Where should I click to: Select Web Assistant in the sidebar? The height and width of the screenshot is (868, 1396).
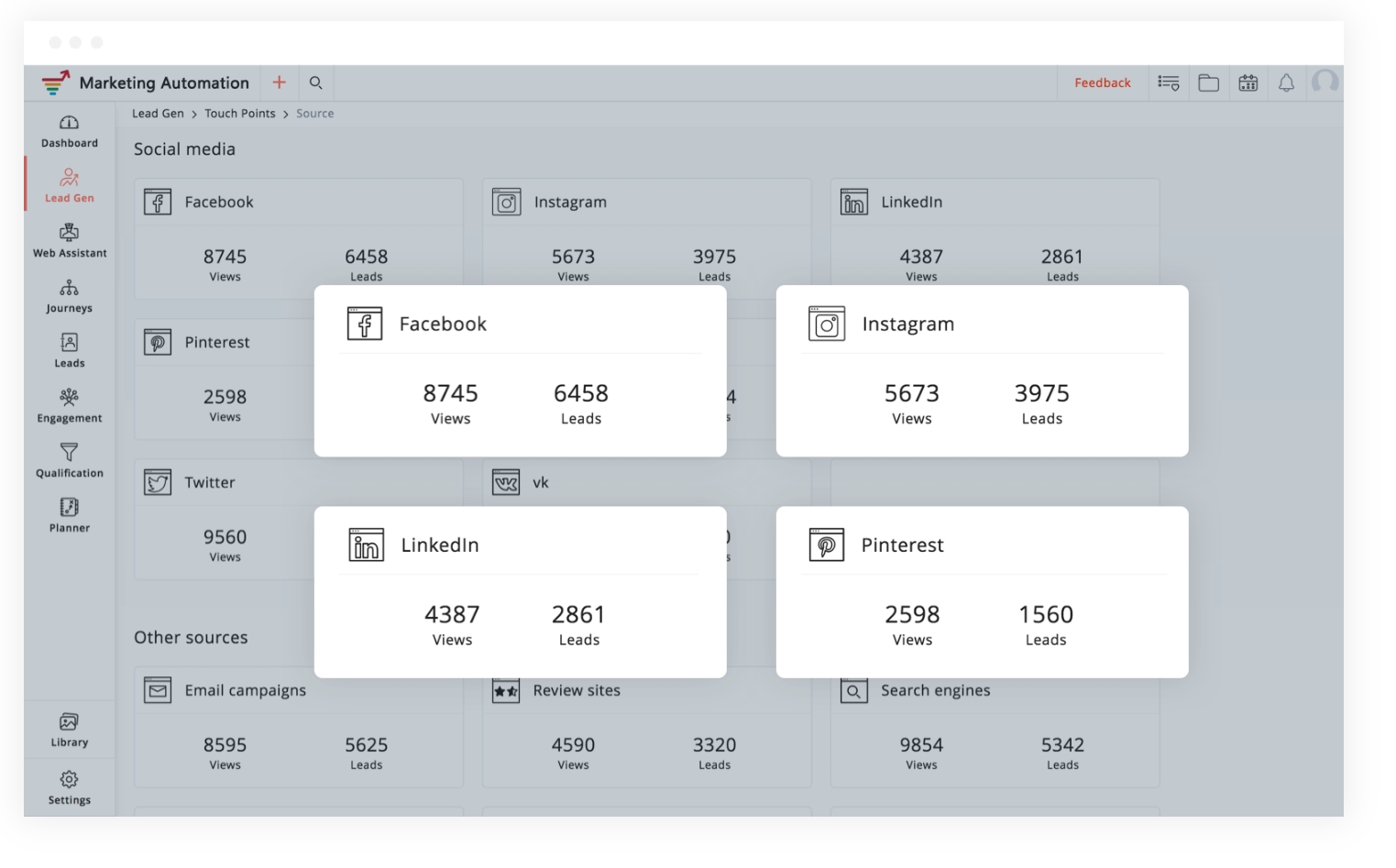coord(69,241)
